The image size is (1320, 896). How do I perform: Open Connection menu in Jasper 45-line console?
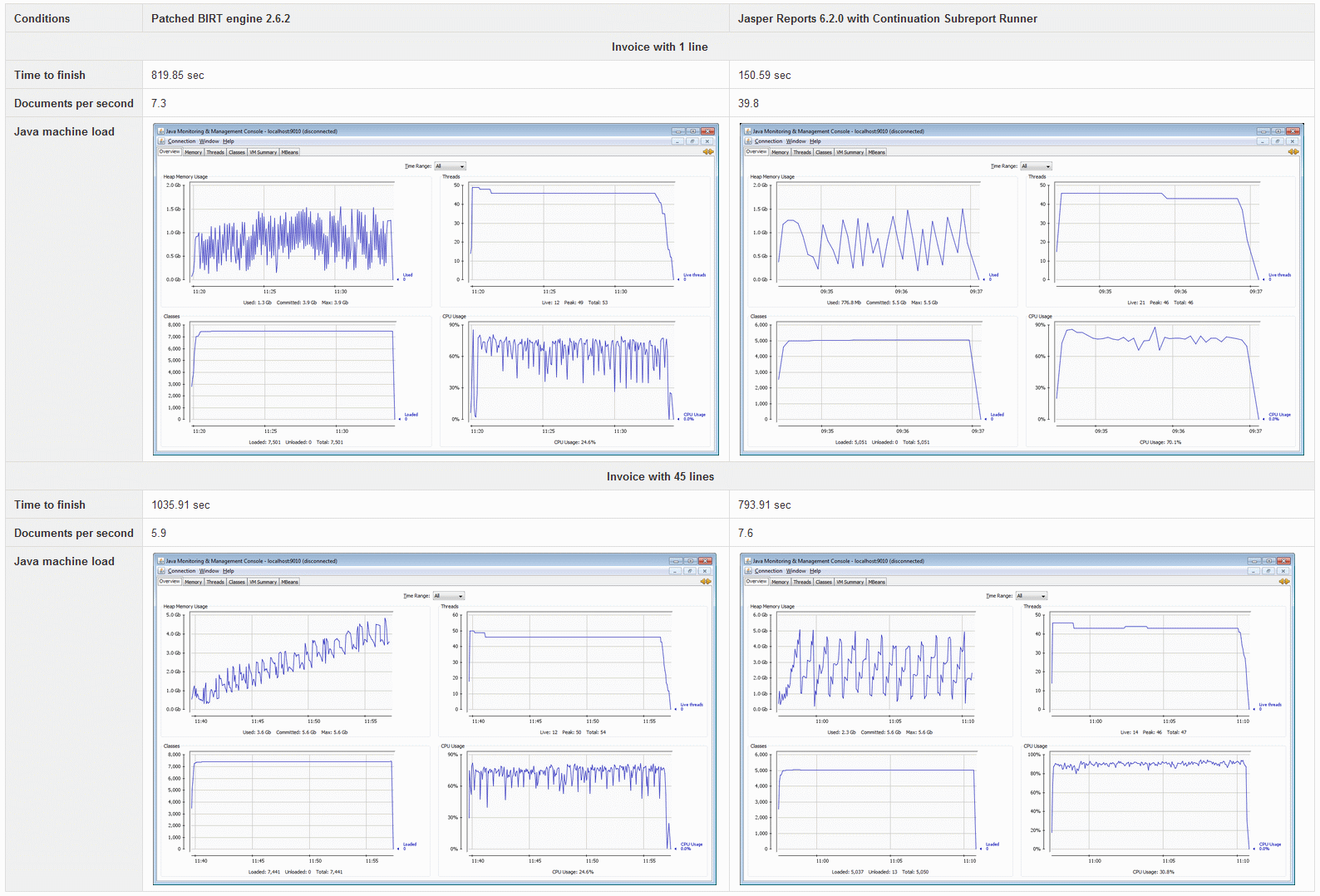coord(769,571)
